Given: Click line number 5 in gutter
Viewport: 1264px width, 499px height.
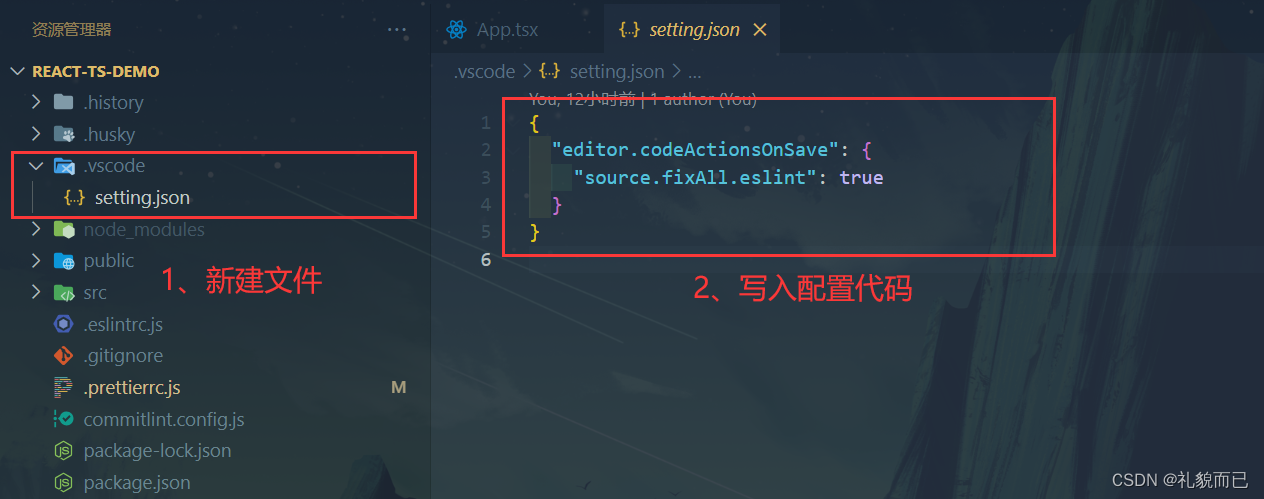Looking at the screenshot, I should [x=486, y=231].
